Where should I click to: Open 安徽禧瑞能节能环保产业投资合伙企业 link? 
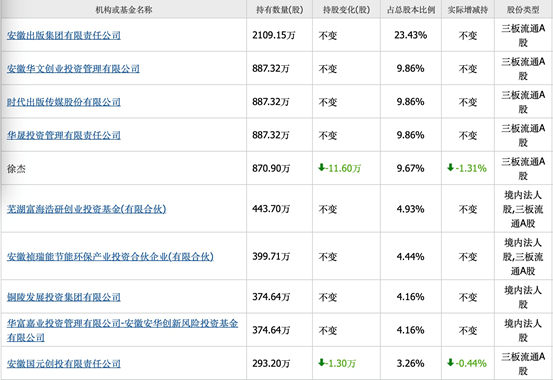click(110, 257)
